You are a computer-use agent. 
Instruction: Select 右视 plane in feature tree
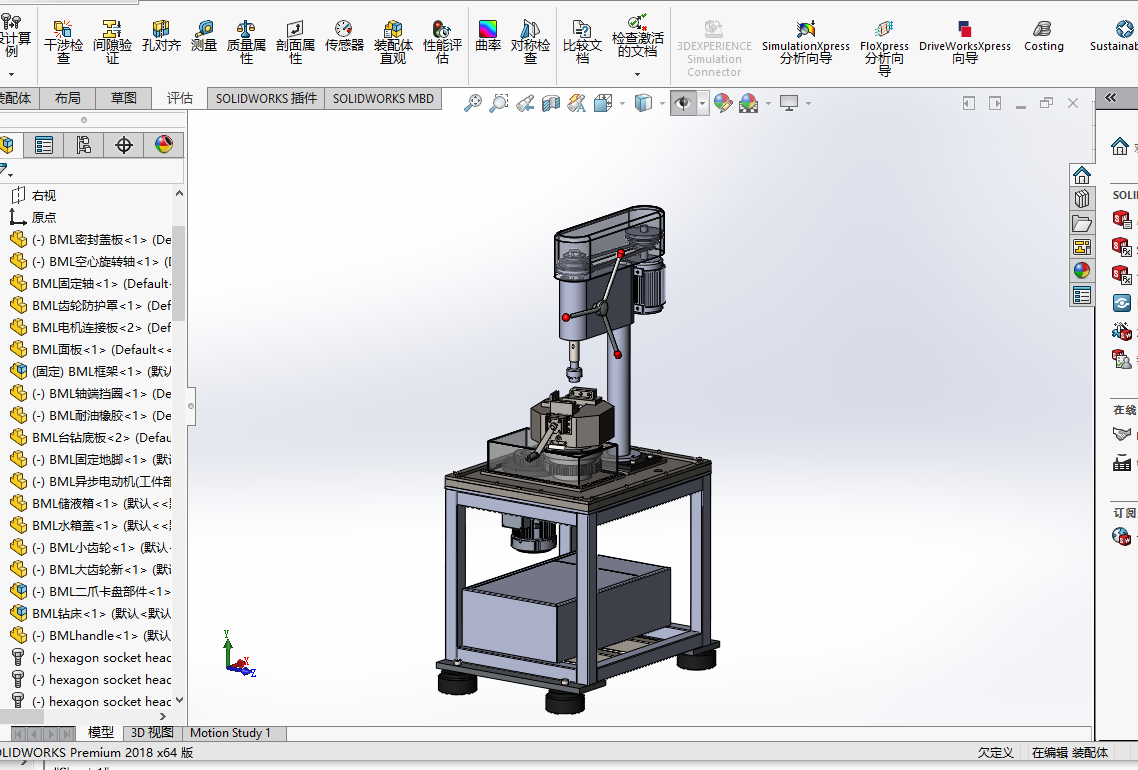coord(34,195)
